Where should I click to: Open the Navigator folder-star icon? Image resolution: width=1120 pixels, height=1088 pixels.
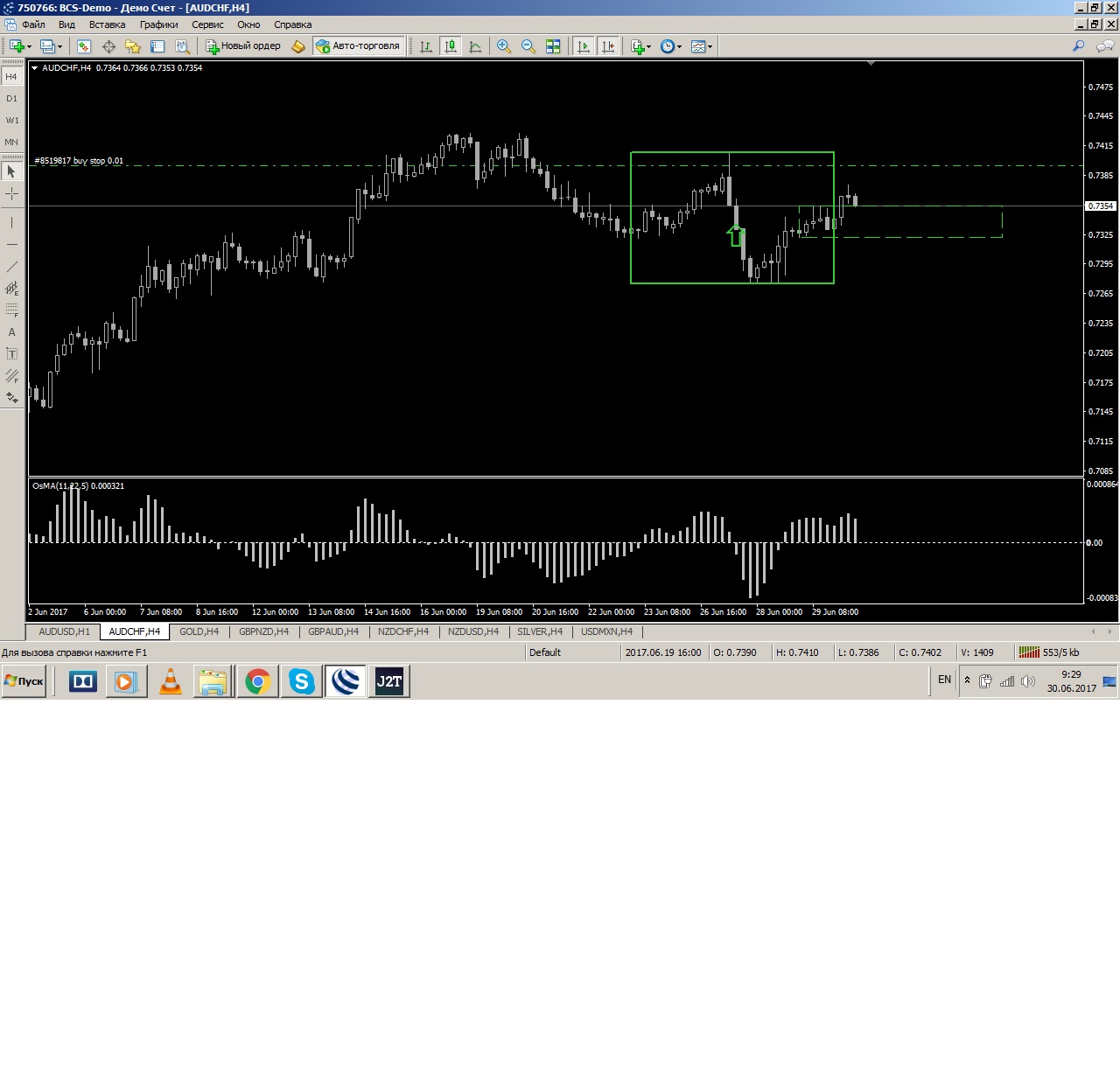pyautogui.click(x=133, y=46)
